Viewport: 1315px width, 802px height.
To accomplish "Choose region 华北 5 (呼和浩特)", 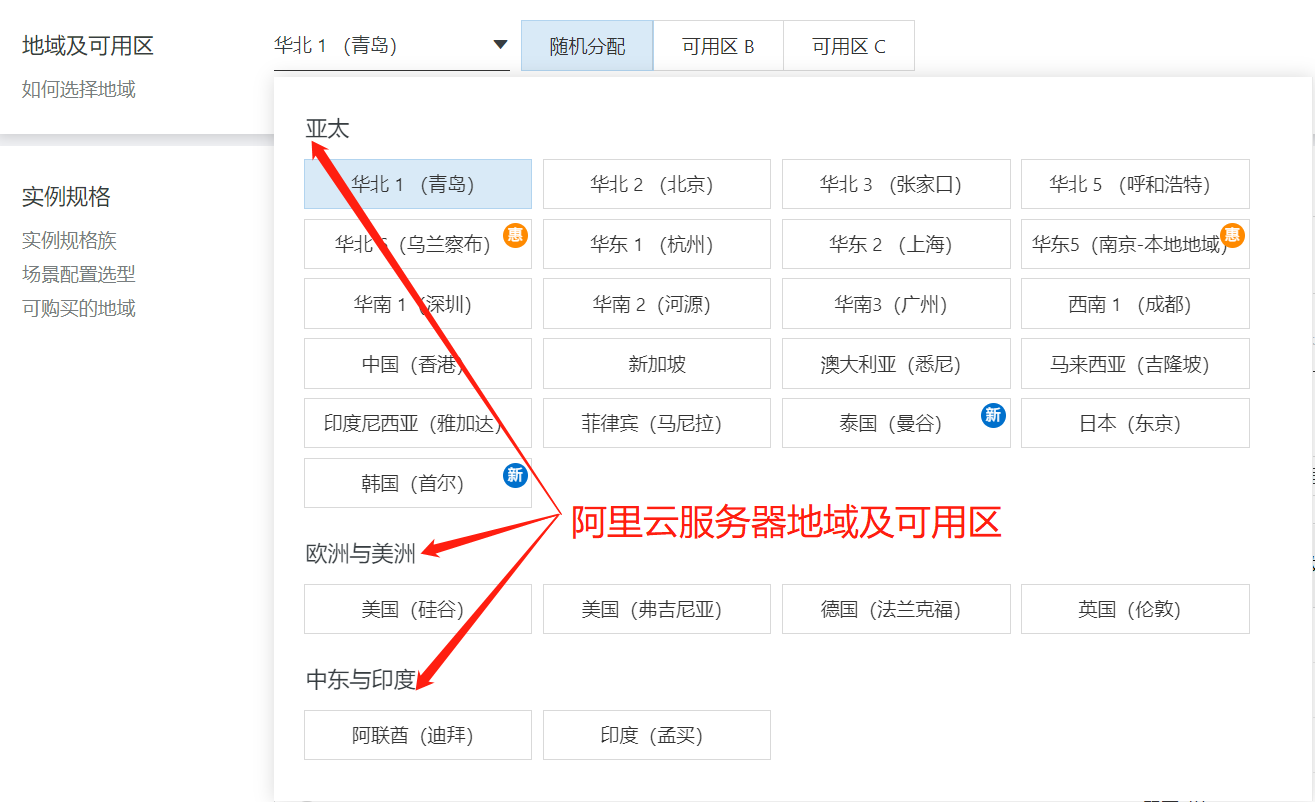I will point(1135,184).
